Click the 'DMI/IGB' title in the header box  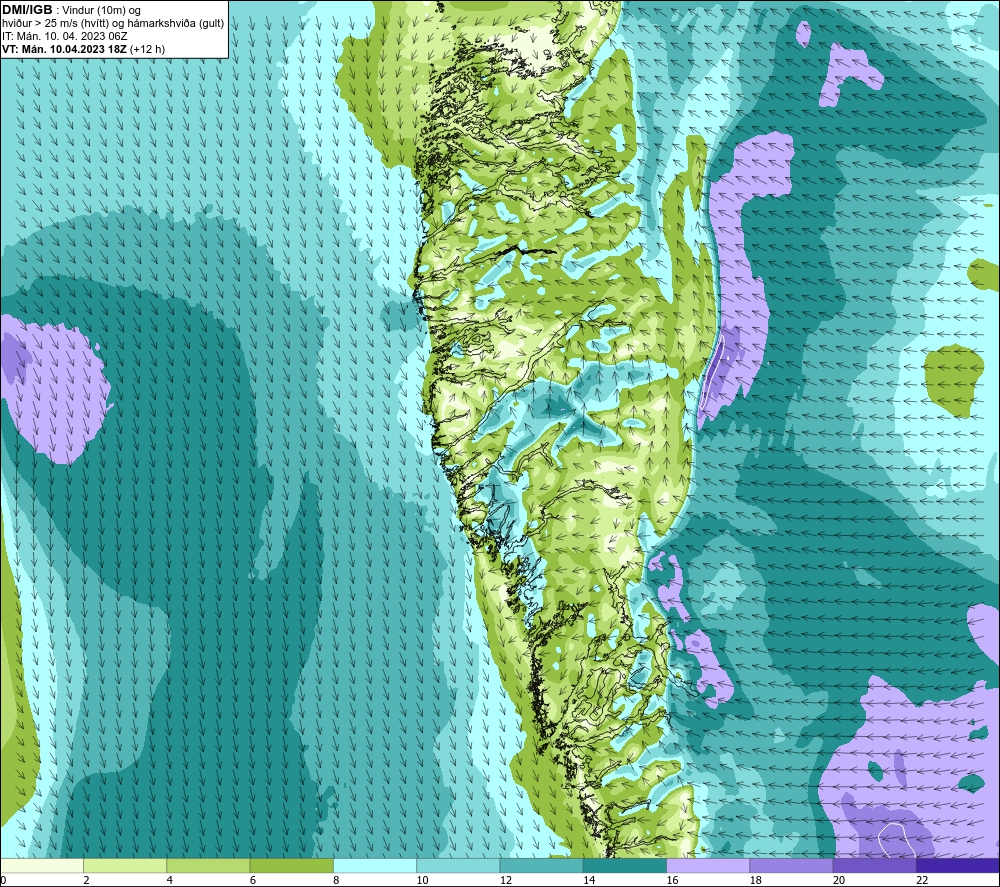pos(27,10)
